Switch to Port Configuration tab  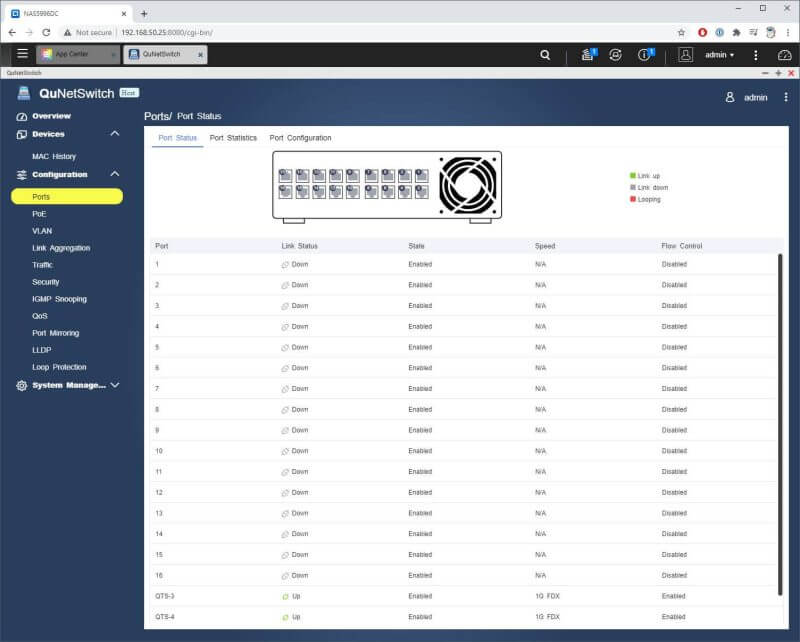click(x=301, y=138)
